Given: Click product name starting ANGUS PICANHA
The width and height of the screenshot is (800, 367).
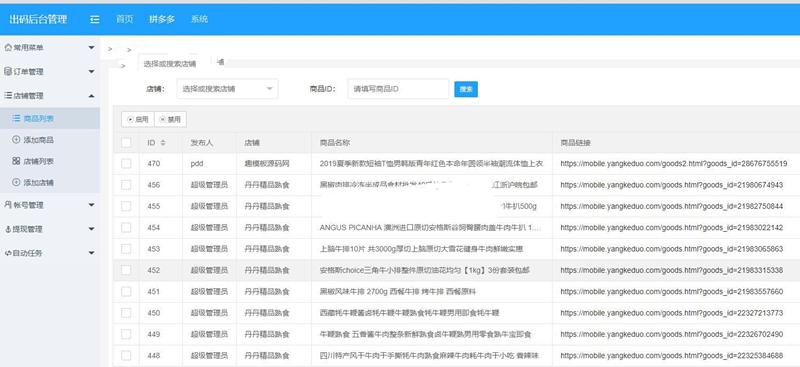Looking at the screenshot, I should click(431, 228).
